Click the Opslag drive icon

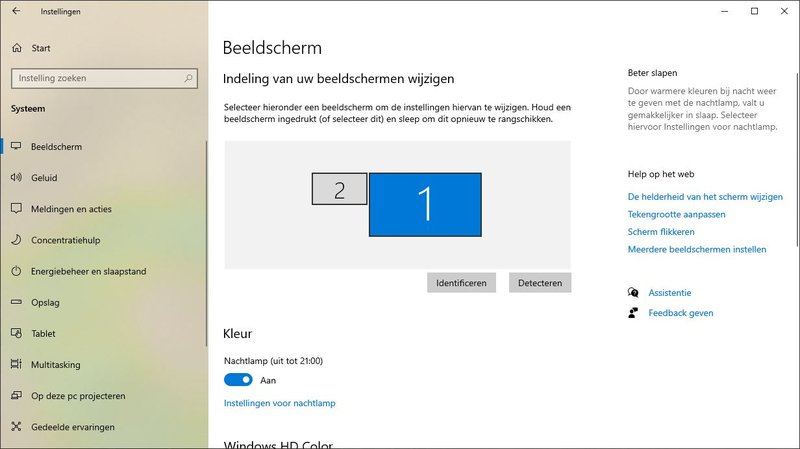coord(16,302)
